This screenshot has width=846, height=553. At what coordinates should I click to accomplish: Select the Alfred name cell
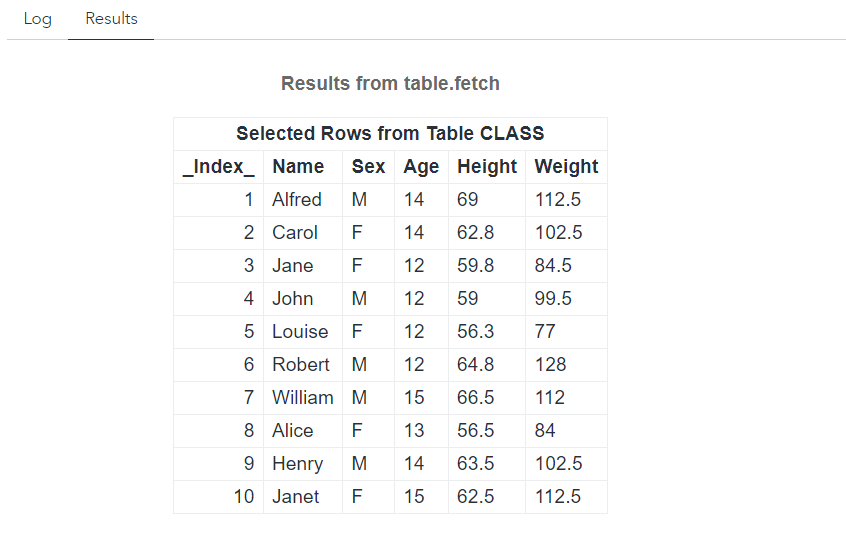coord(297,200)
